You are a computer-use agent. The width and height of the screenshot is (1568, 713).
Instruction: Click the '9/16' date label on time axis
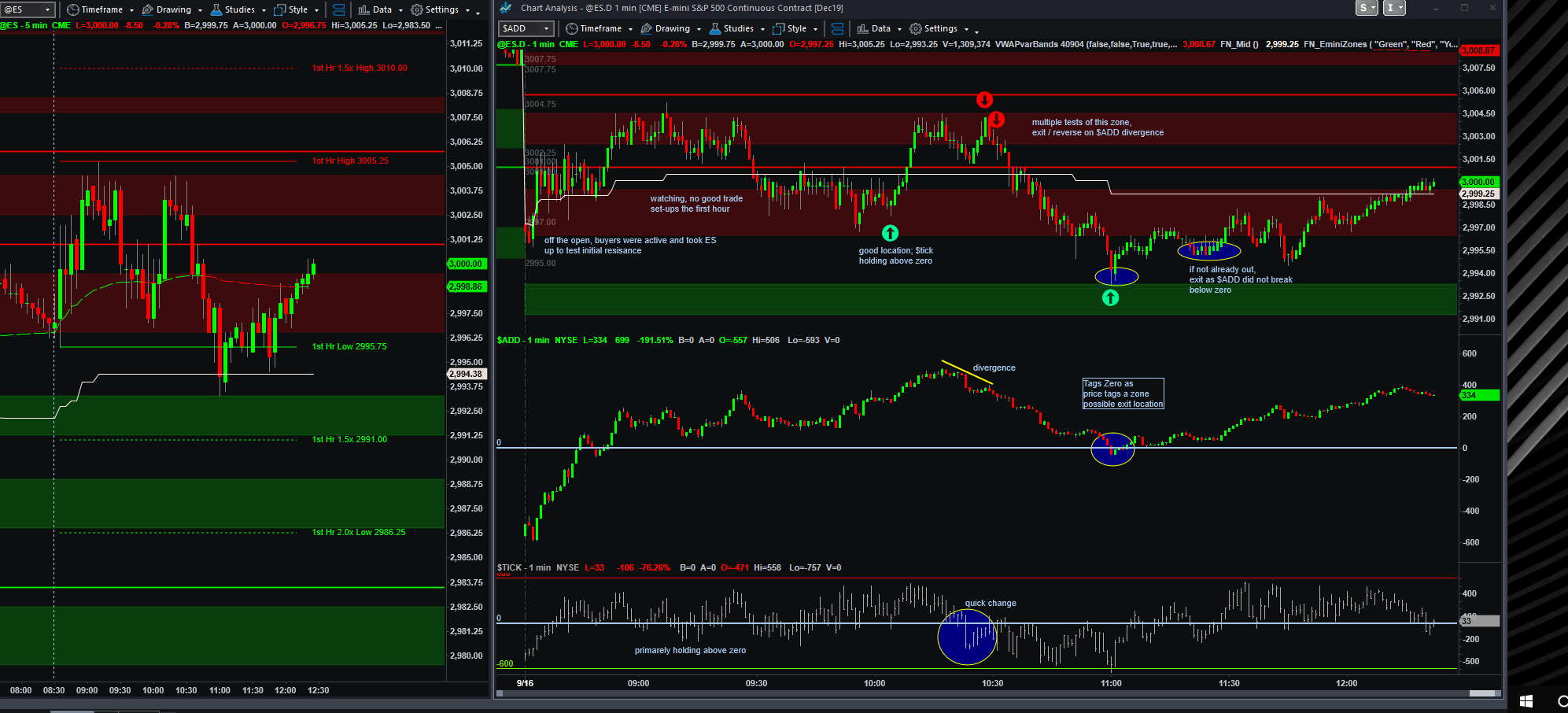[x=525, y=683]
